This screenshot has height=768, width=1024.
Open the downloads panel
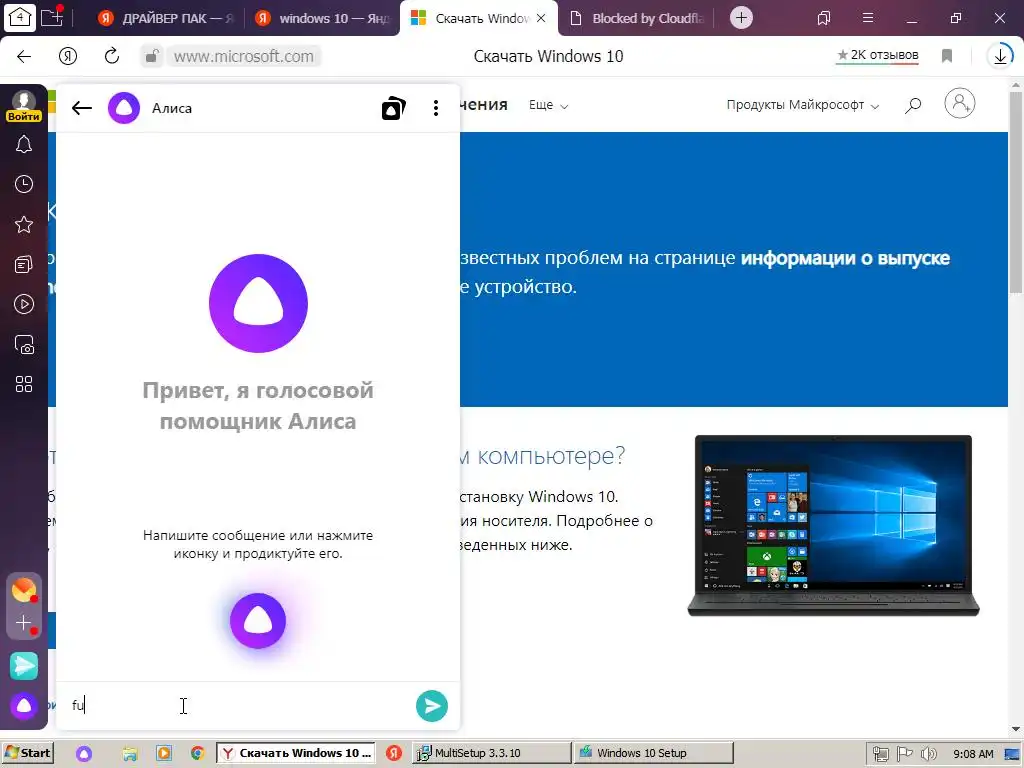click(1000, 56)
